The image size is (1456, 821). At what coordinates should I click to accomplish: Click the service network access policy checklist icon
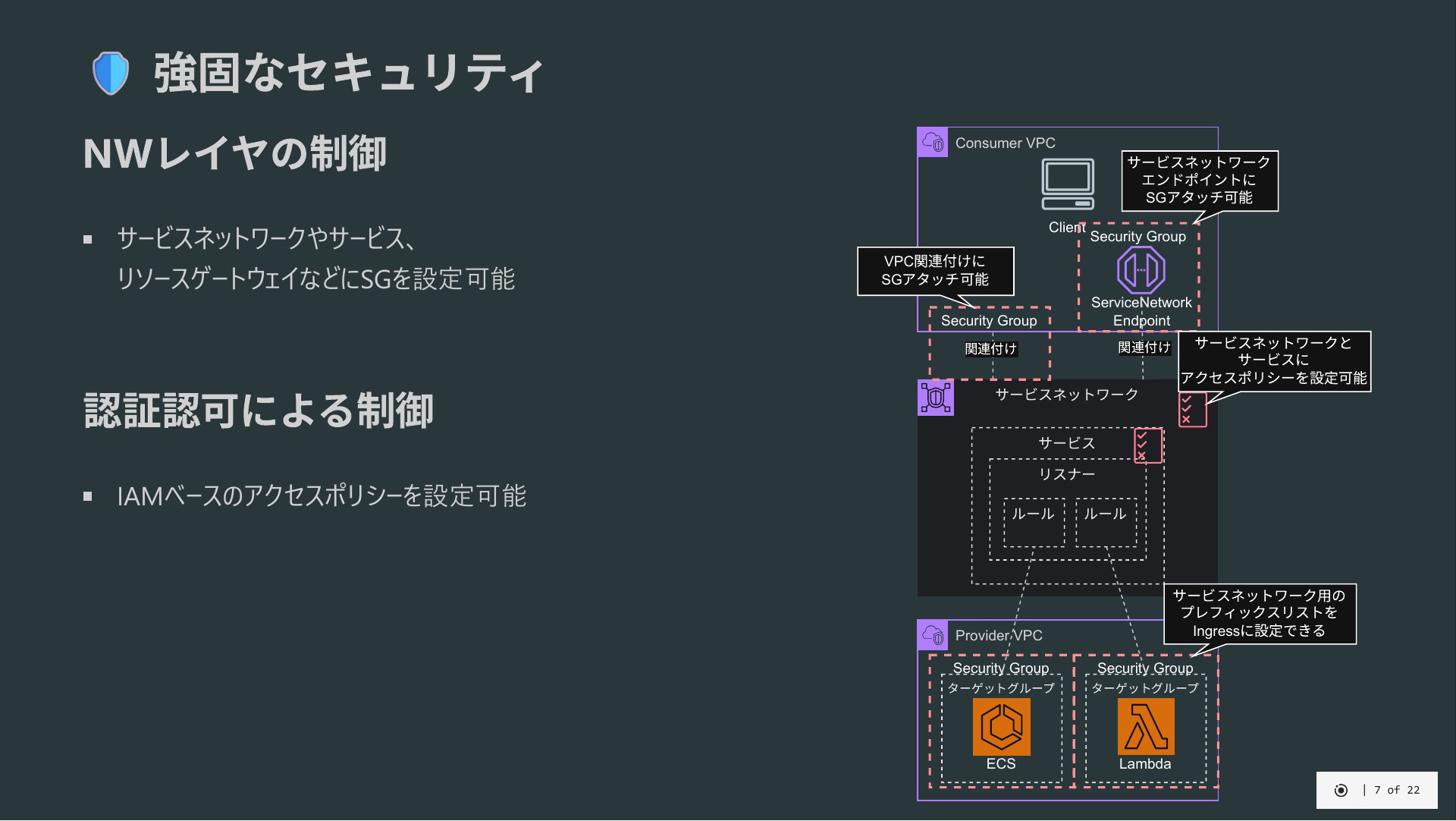1192,410
